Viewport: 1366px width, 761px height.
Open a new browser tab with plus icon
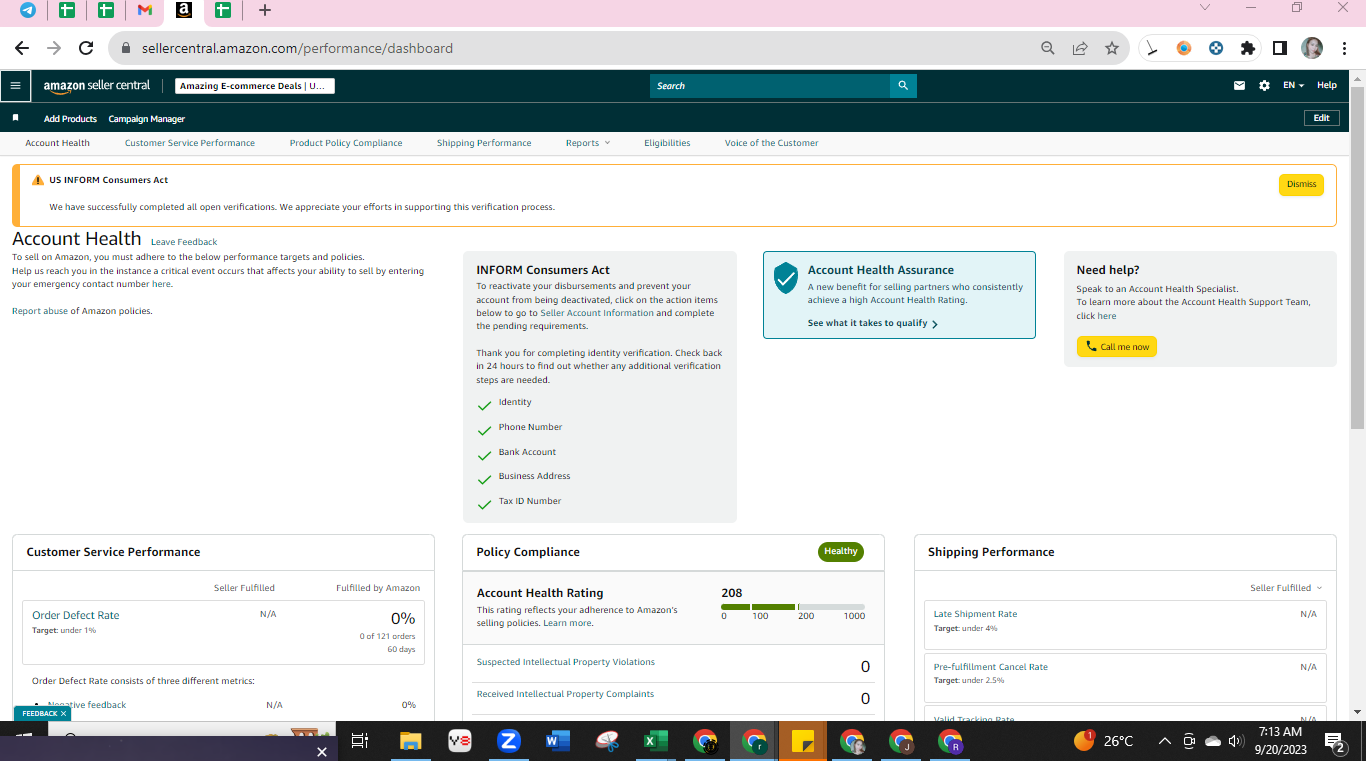point(264,10)
